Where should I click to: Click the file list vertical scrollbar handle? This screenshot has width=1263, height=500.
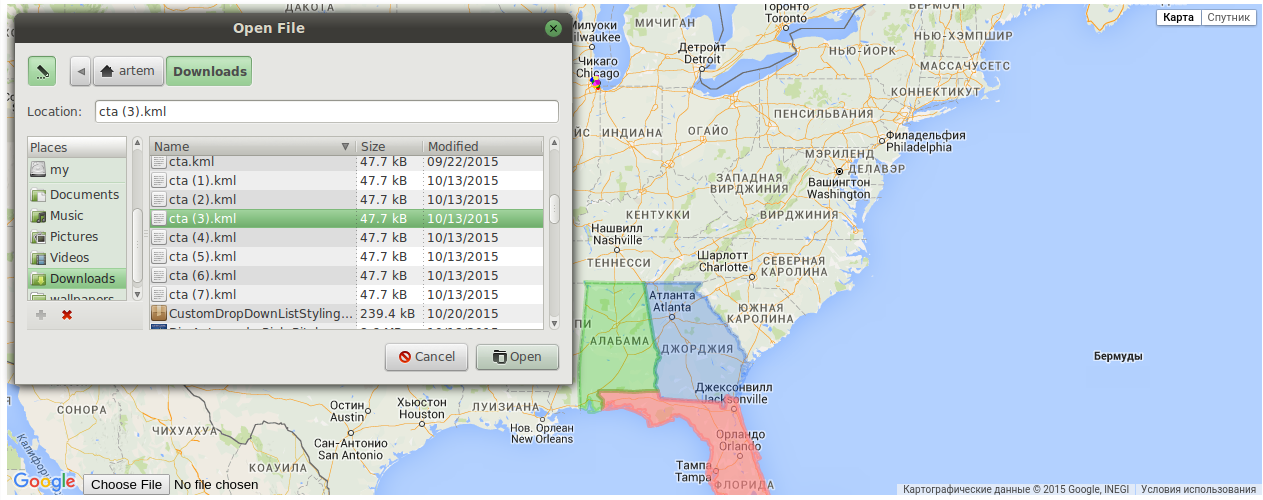coord(554,207)
